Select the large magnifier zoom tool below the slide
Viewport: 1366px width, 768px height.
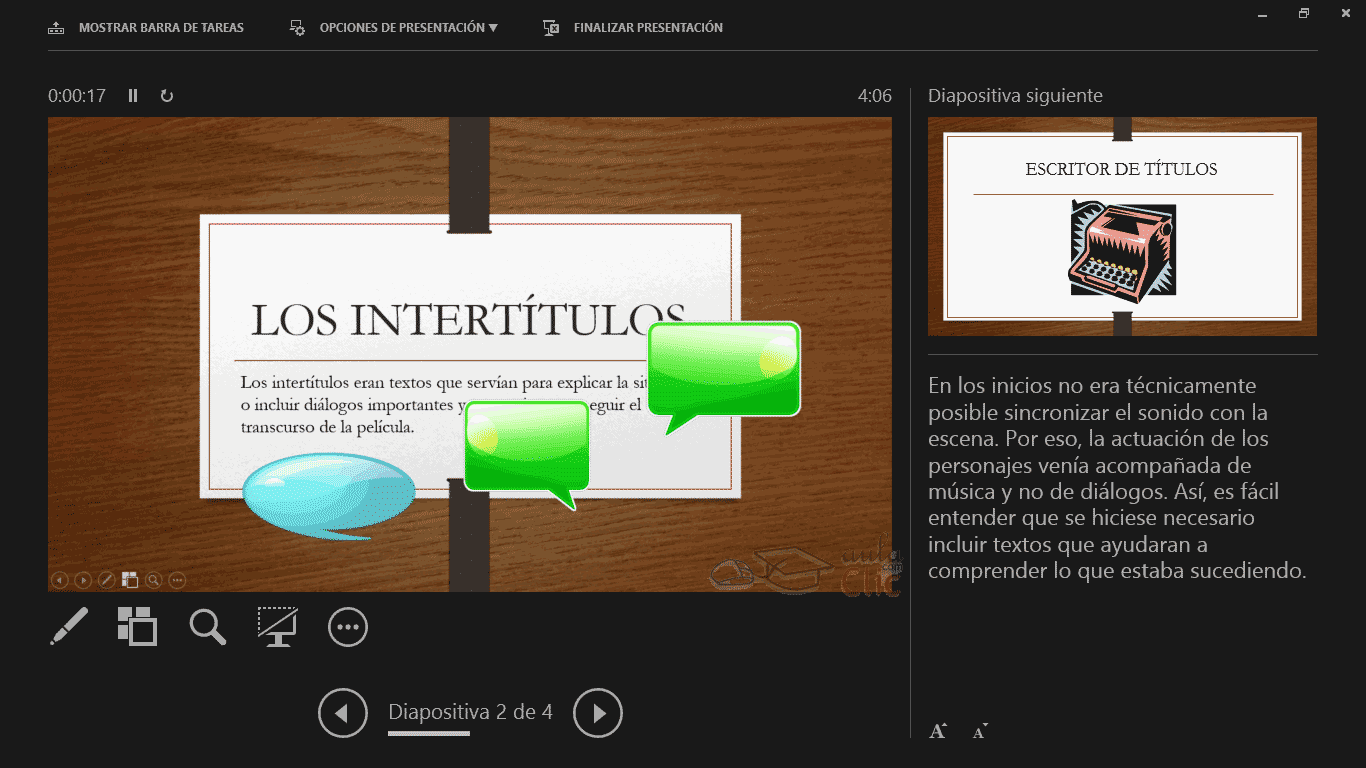point(208,627)
